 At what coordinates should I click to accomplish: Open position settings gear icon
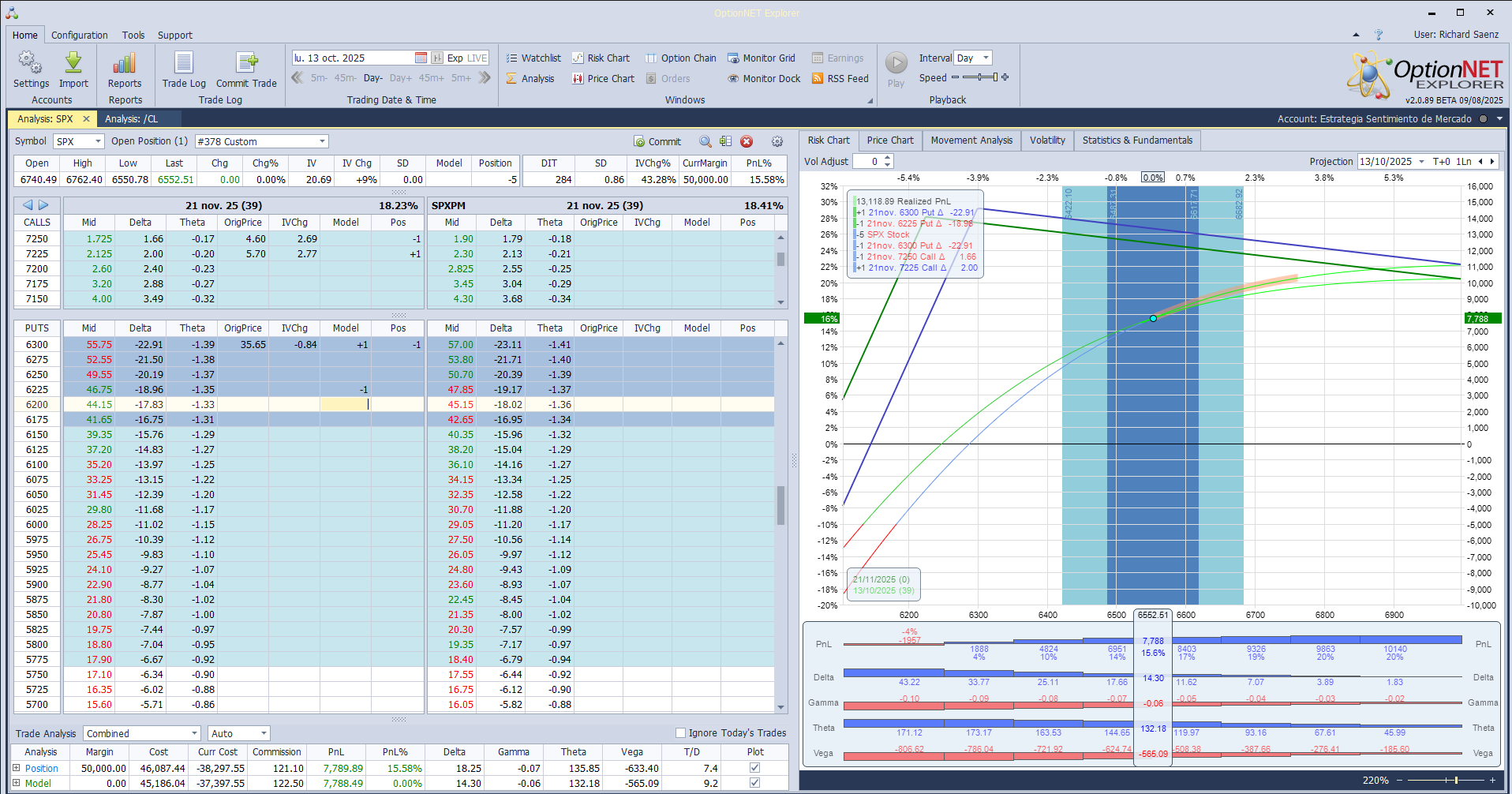777,141
